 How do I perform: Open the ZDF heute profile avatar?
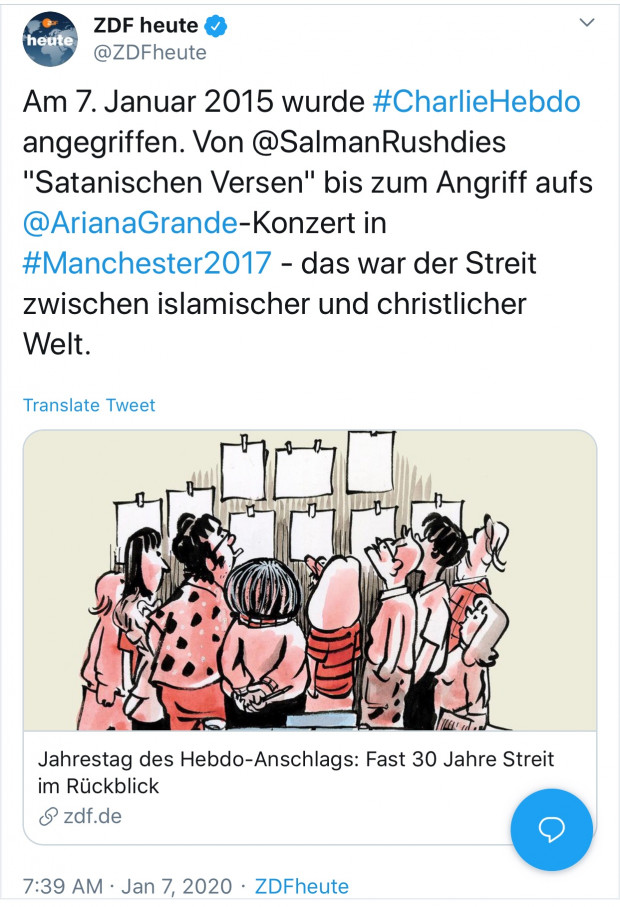pos(50,39)
